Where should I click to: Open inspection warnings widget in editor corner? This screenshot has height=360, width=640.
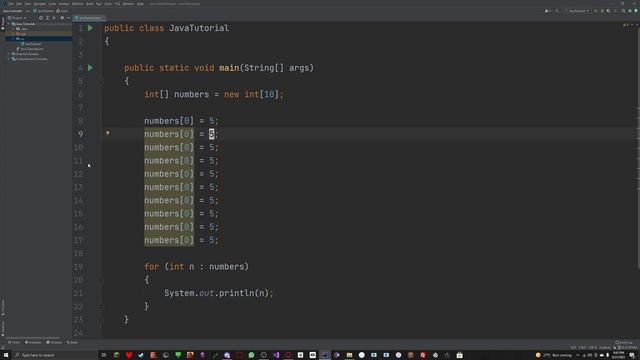point(626,24)
